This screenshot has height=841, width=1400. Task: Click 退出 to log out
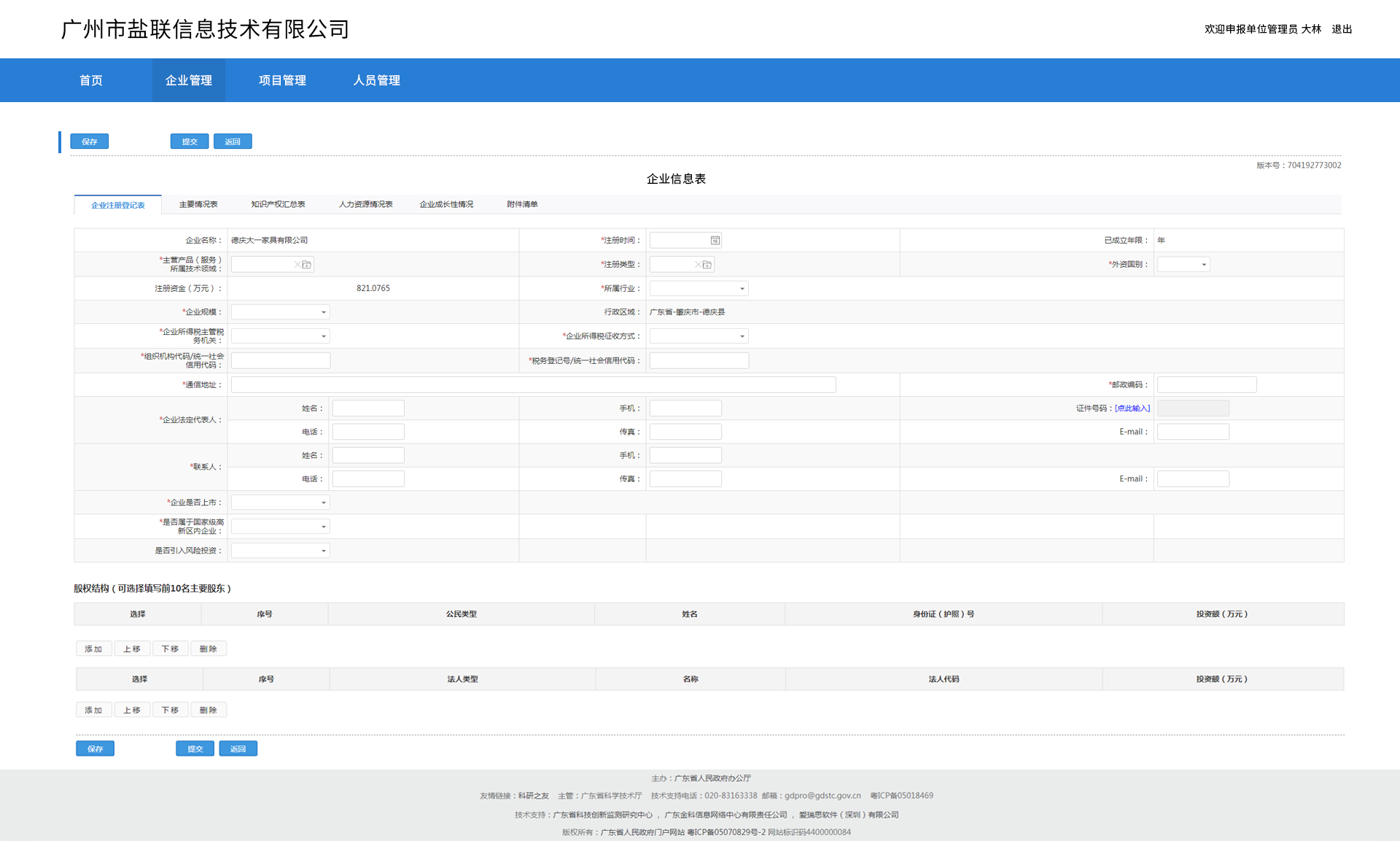(x=1342, y=29)
